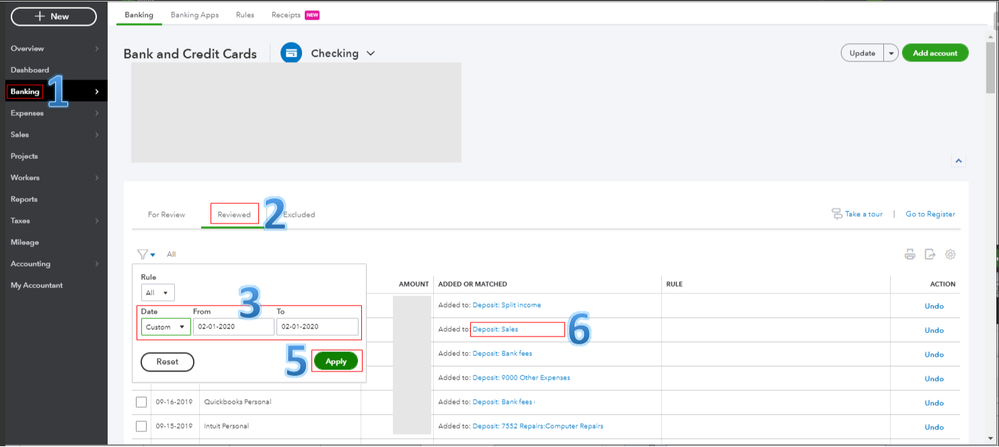Click the Apply filter button
999x447 pixels.
click(x=336, y=362)
